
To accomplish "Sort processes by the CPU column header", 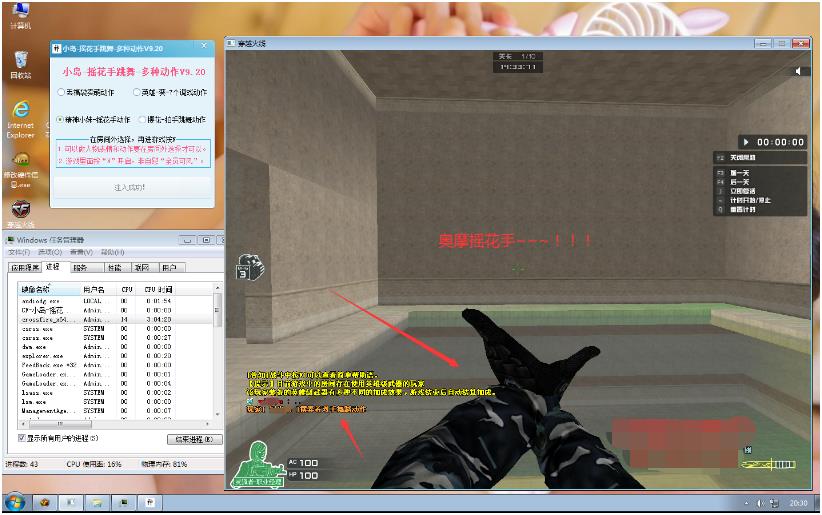I will 126,289.
